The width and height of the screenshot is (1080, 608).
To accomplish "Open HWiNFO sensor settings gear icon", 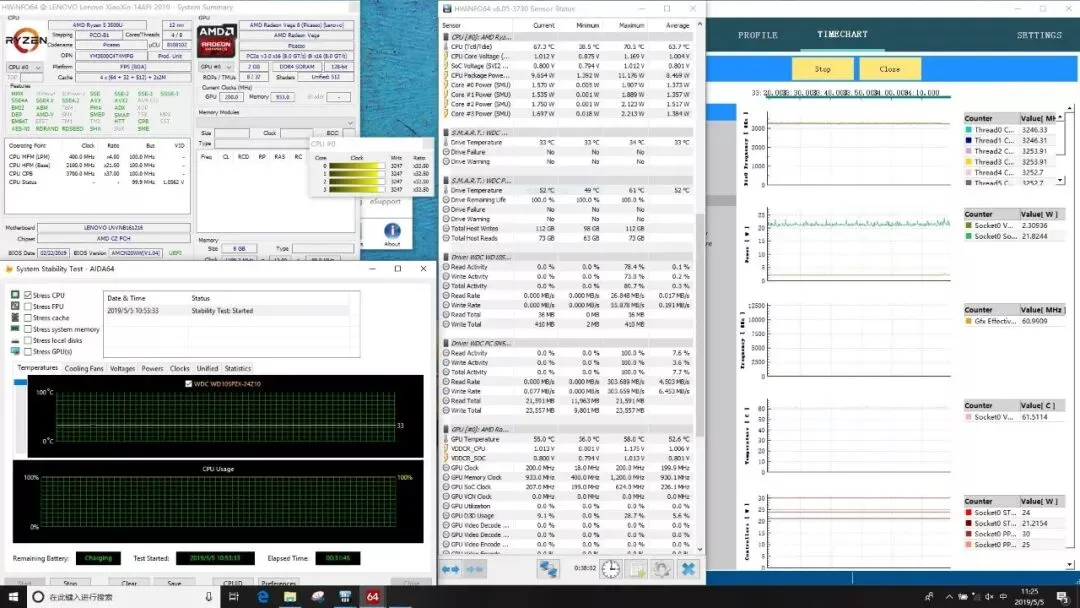I will click(x=662, y=569).
